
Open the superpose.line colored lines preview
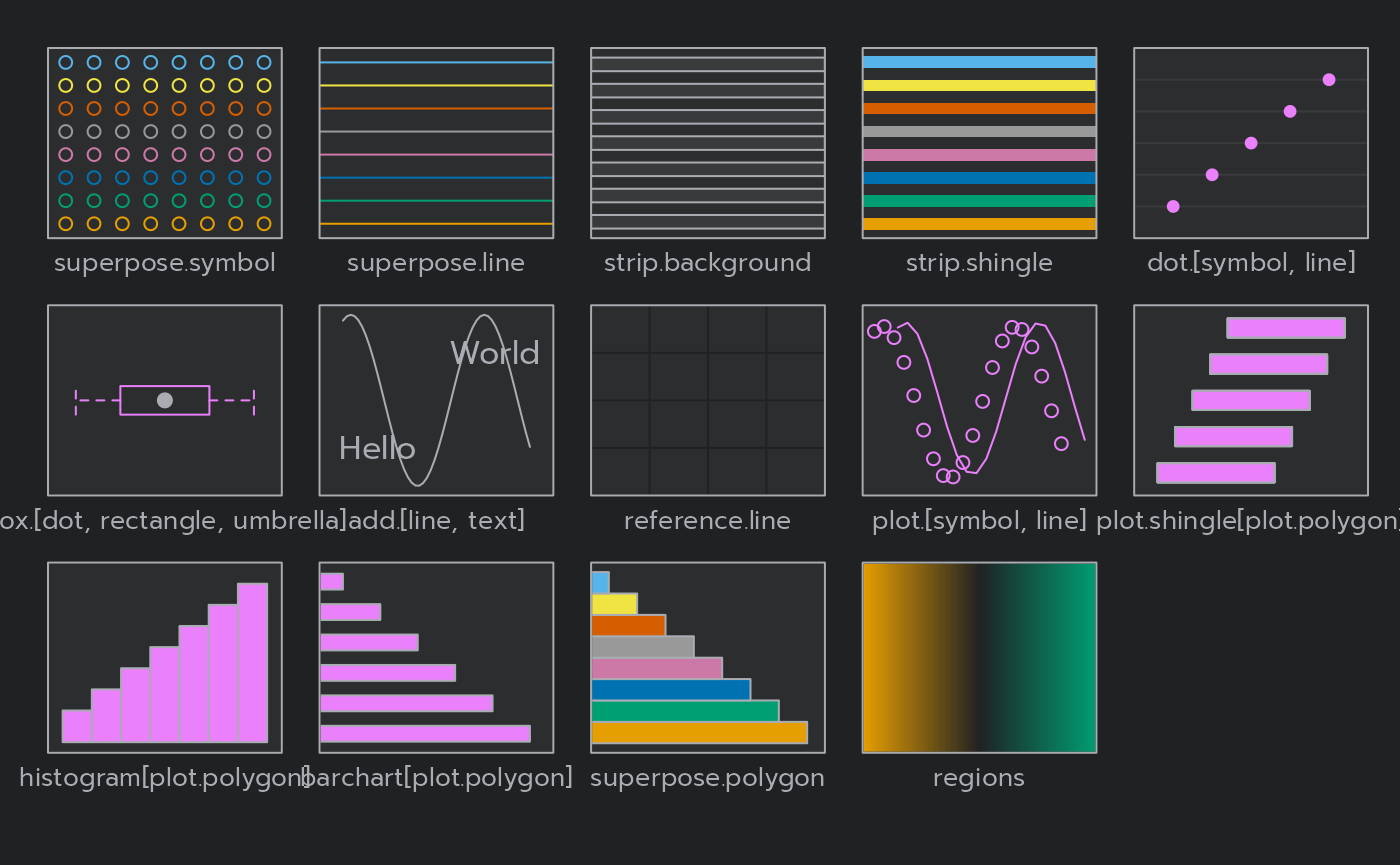[436, 142]
